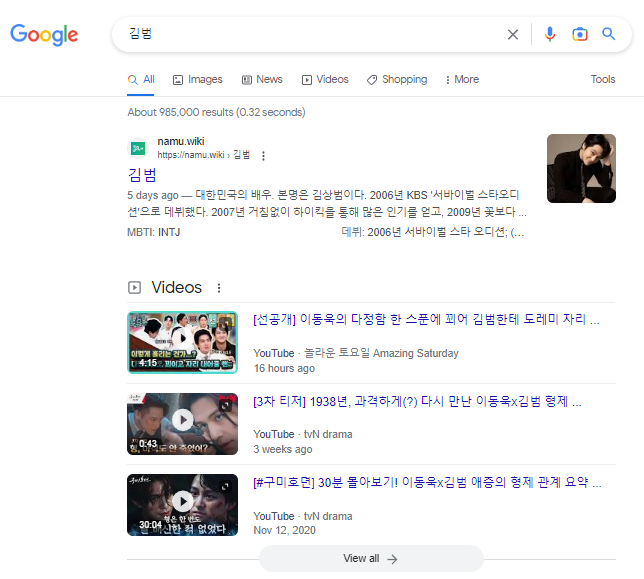The height and width of the screenshot is (579, 644).
Task: Select the All tab
Action: point(141,79)
